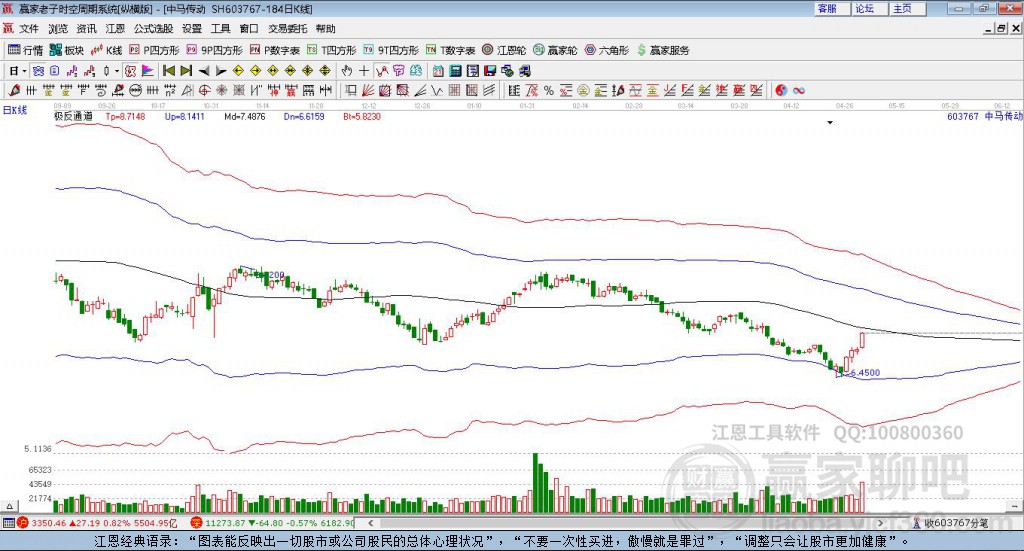Open the 公式选股 menu
Screen dimensions: 1024x551
coord(153,29)
